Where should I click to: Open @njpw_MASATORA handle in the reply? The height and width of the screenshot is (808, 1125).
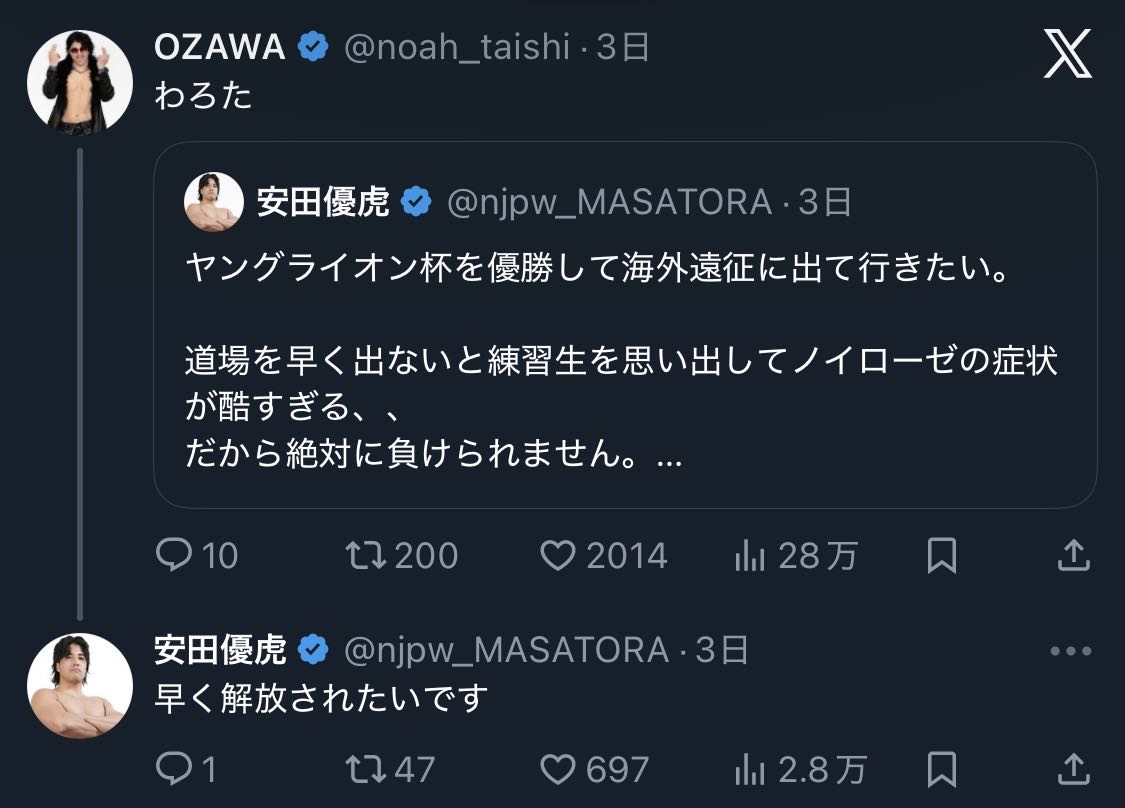(506, 651)
